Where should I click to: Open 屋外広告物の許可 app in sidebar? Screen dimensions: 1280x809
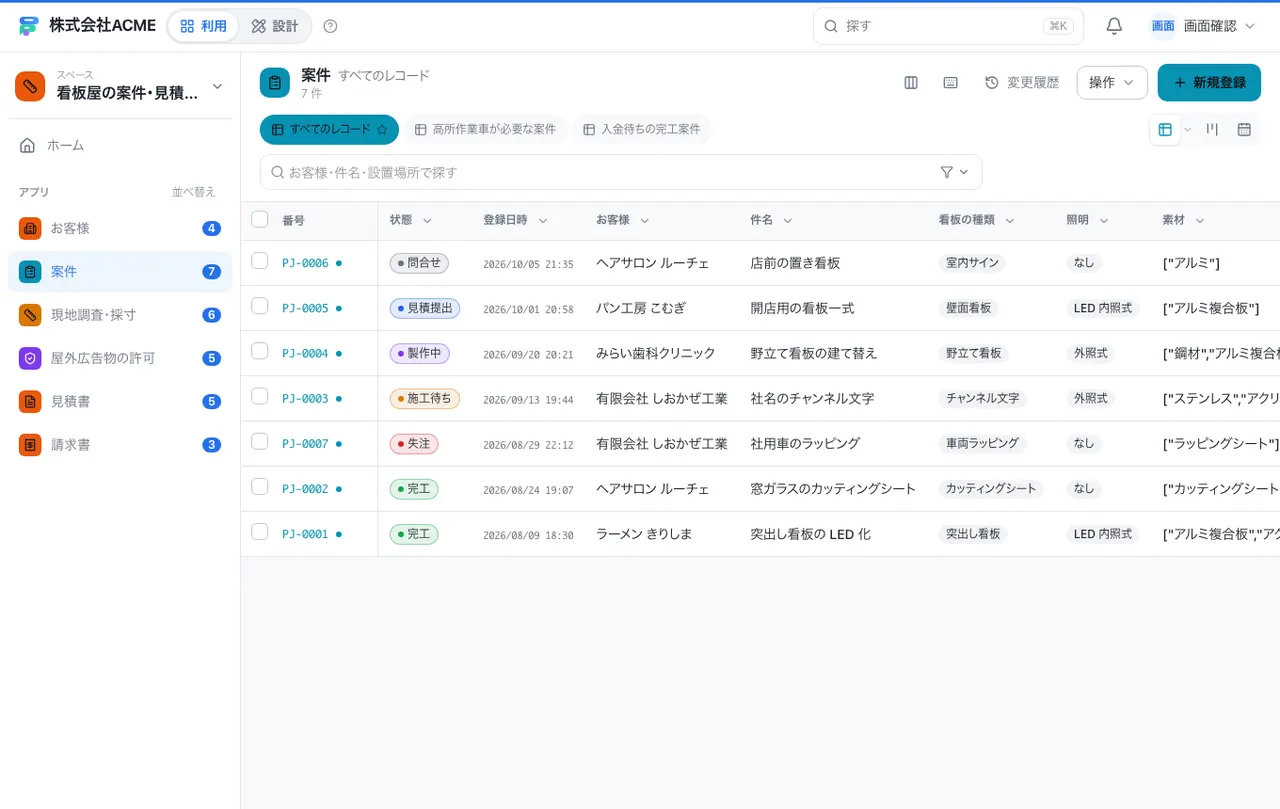[120, 358]
